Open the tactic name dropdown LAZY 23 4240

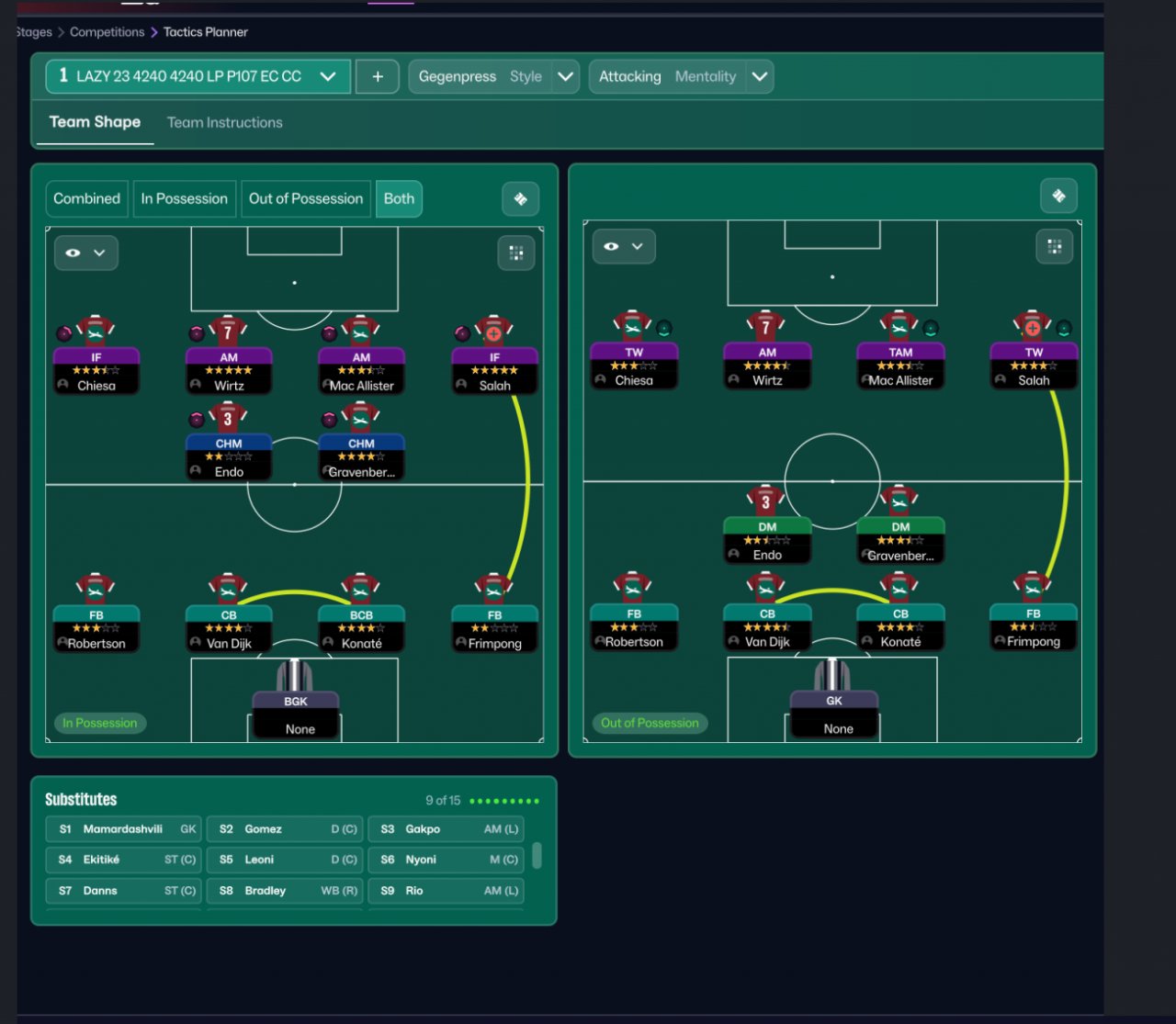(198, 76)
